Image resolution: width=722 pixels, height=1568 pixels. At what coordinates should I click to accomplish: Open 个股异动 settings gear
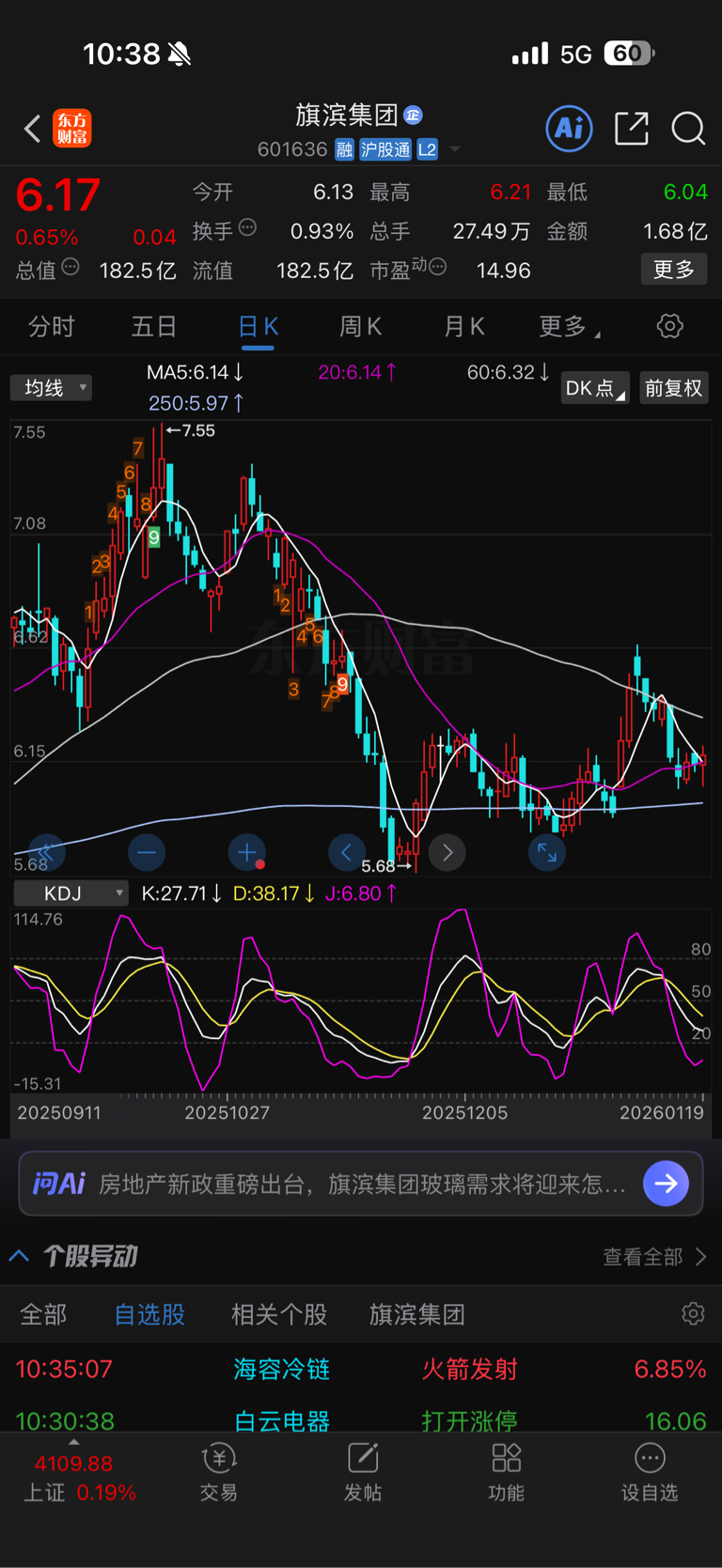pyautogui.click(x=693, y=1313)
